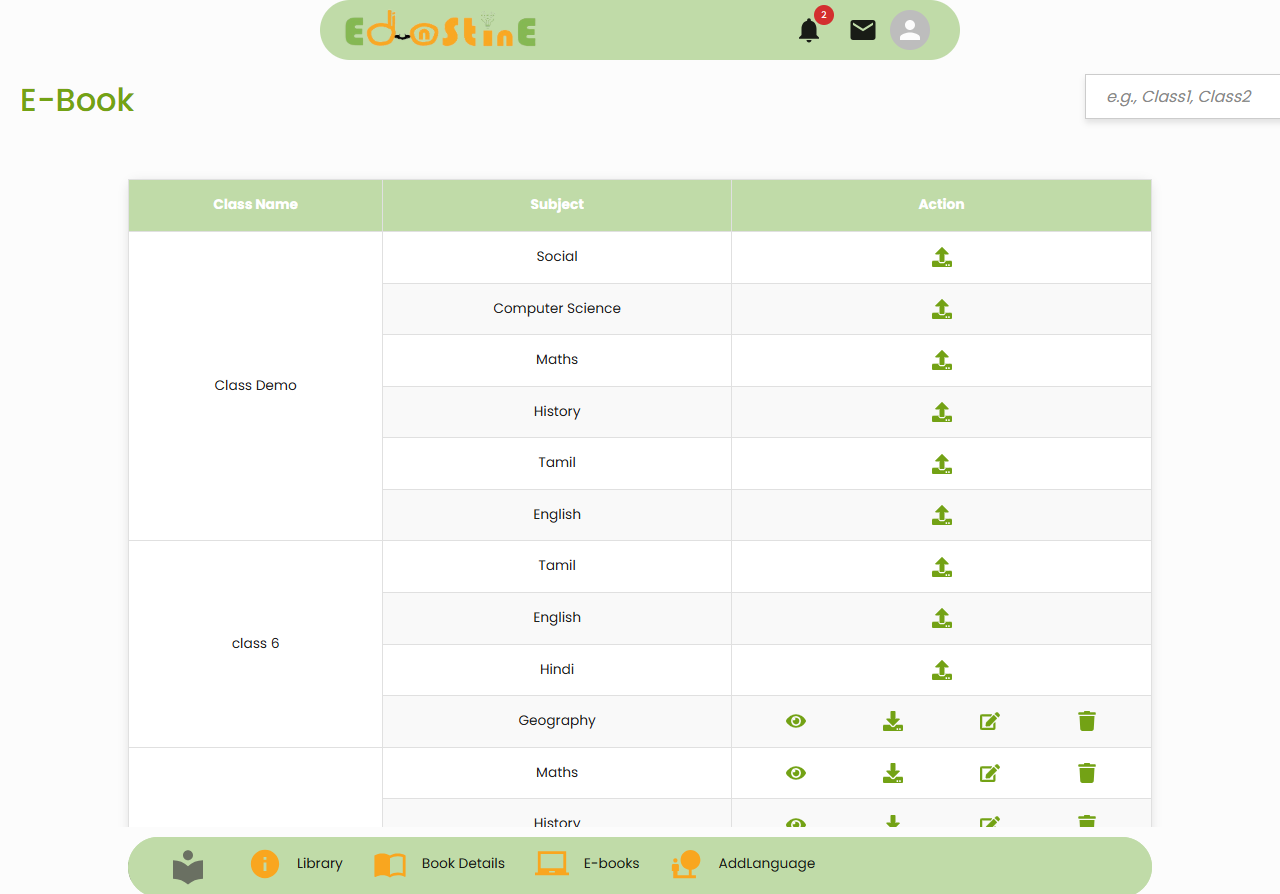Switch to E-books in bottom navigation
Viewport: 1280px width, 894px height.
pos(588,864)
